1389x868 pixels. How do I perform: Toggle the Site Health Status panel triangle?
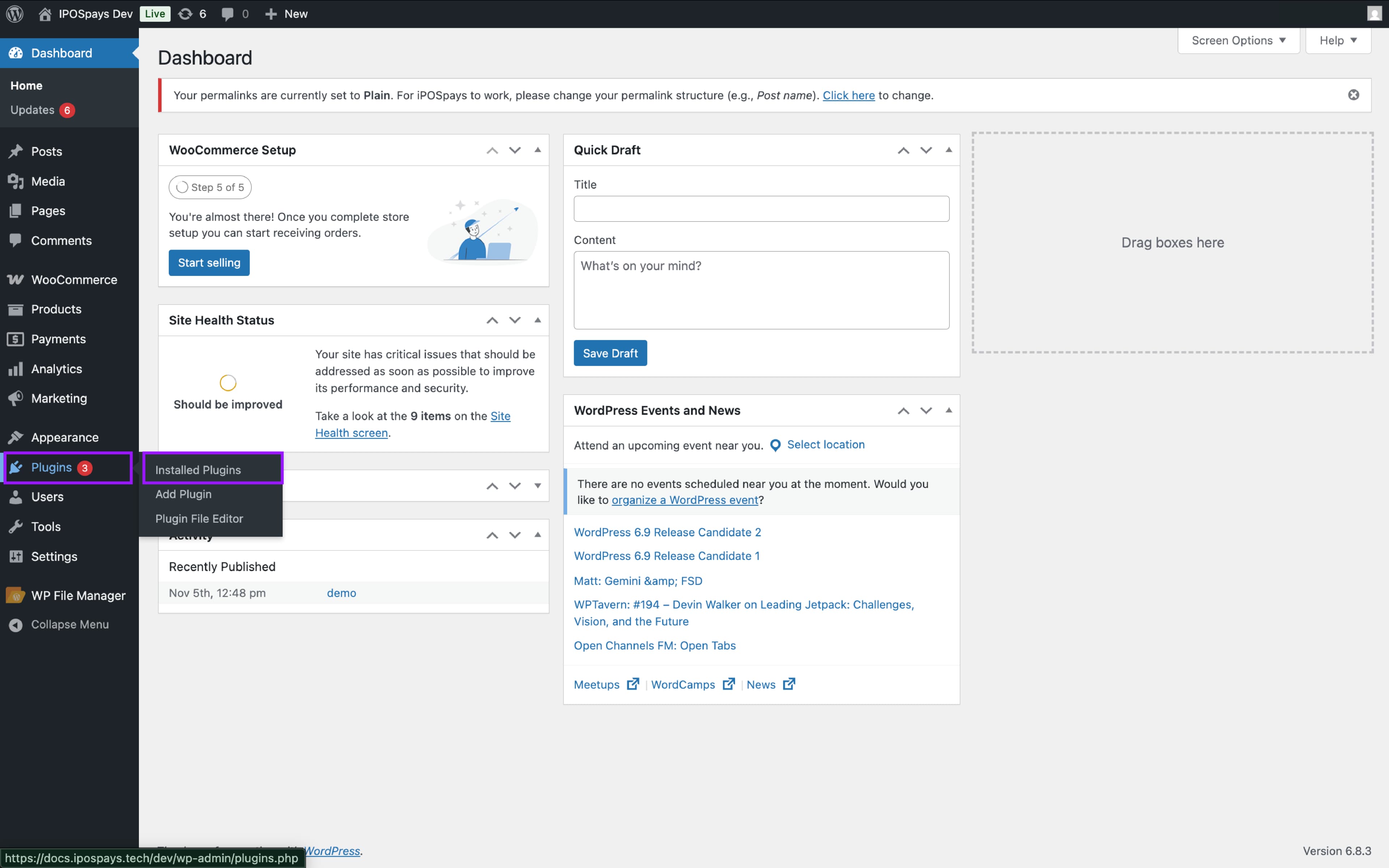538,320
